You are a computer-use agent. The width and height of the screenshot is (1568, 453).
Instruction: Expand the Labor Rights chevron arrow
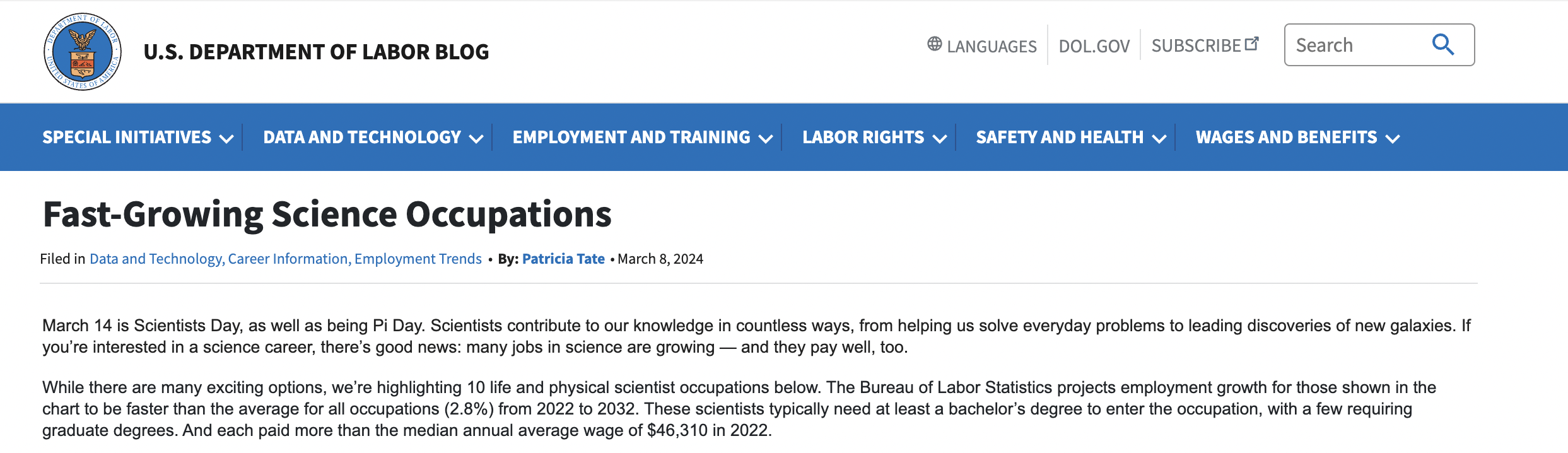pos(940,139)
